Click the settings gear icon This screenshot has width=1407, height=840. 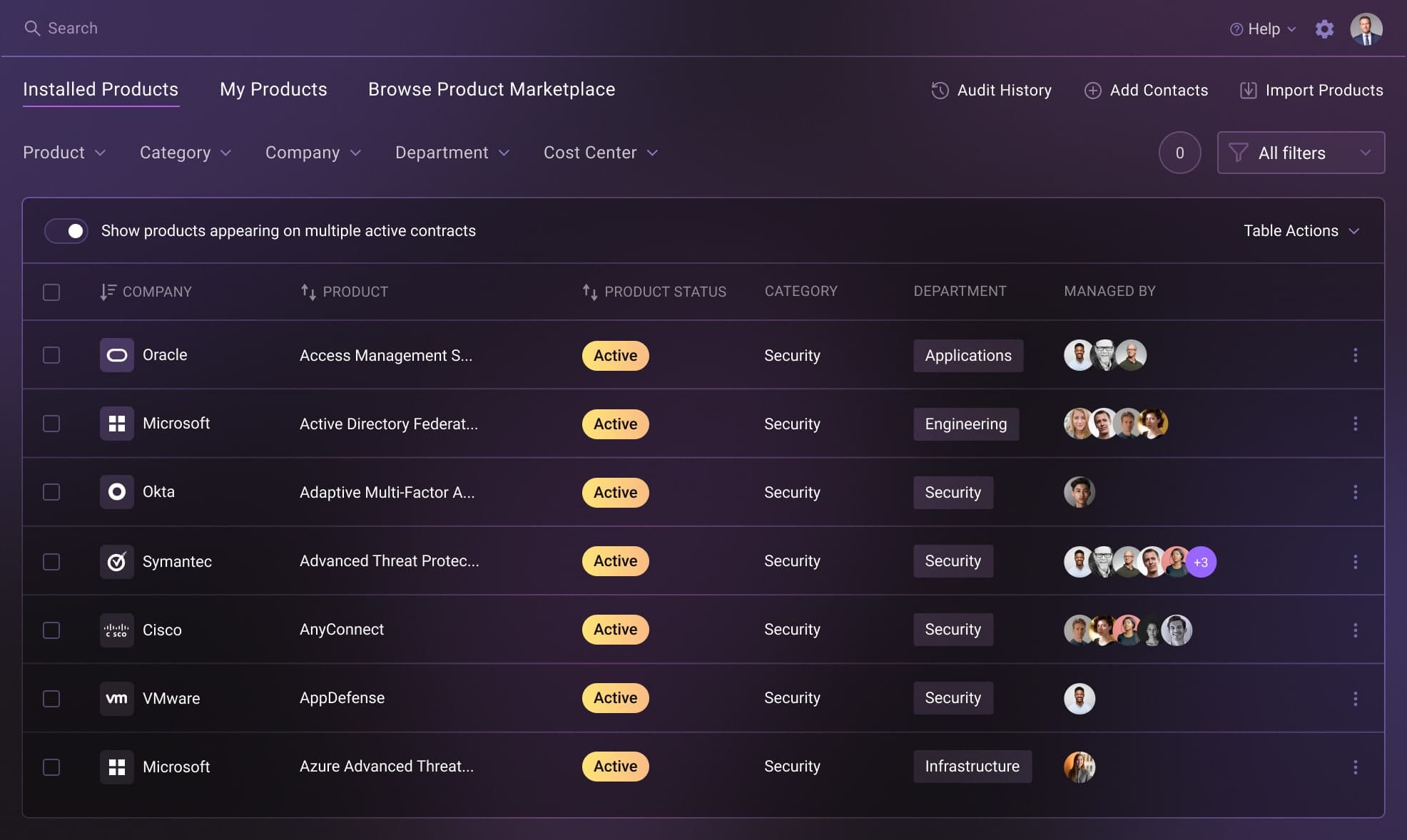[x=1324, y=29]
